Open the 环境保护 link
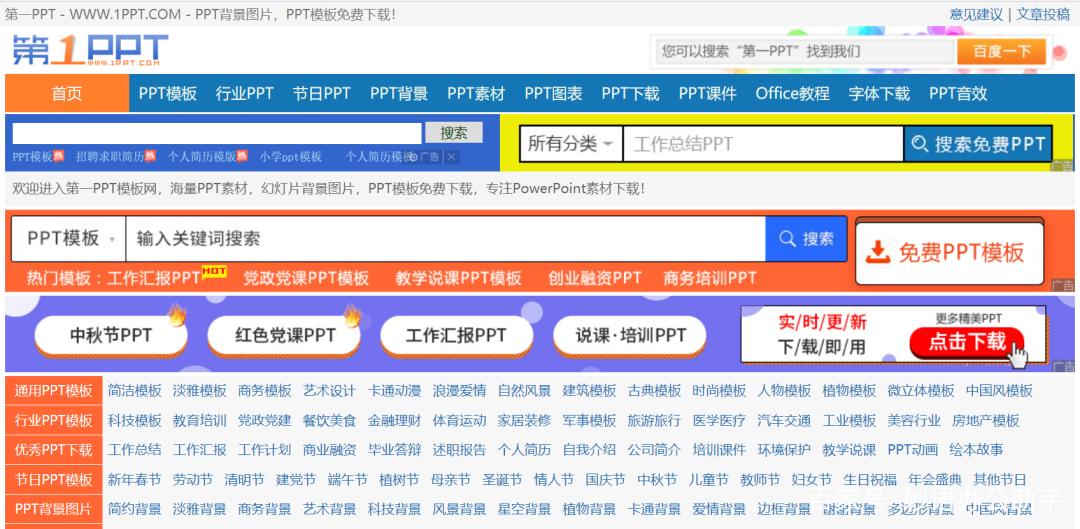This screenshot has height=529, width=1080. [784, 450]
